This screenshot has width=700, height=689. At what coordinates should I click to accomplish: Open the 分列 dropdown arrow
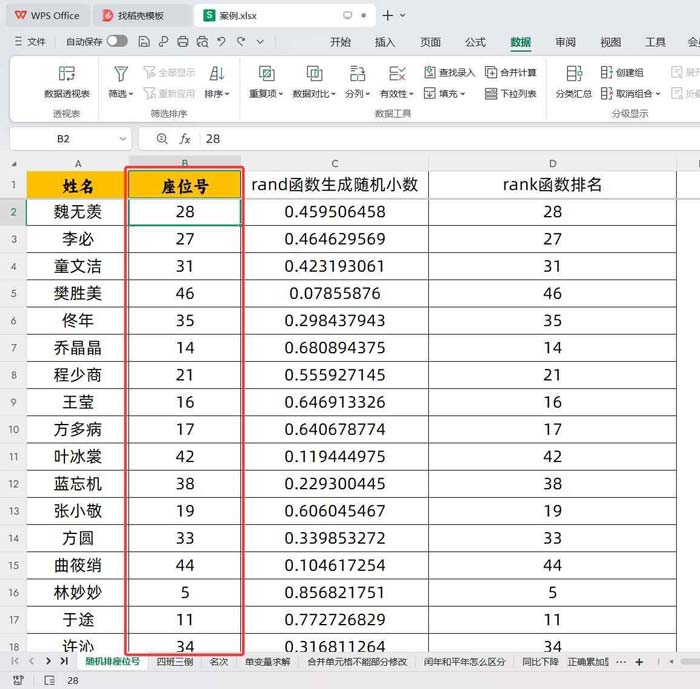point(368,94)
